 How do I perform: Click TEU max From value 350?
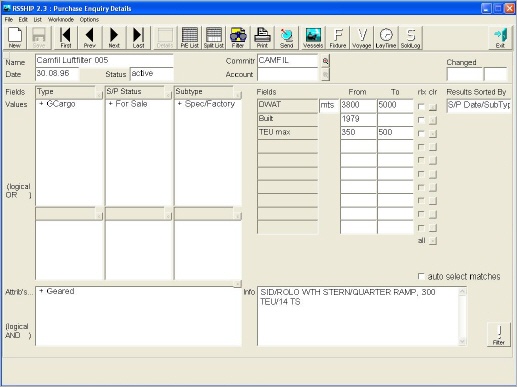[x=358, y=132]
